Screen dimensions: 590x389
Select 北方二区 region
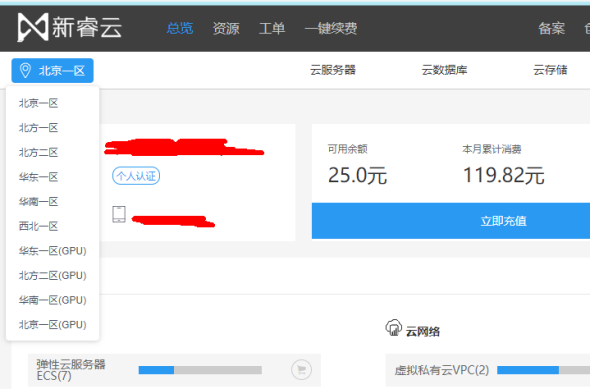pos(38,152)
